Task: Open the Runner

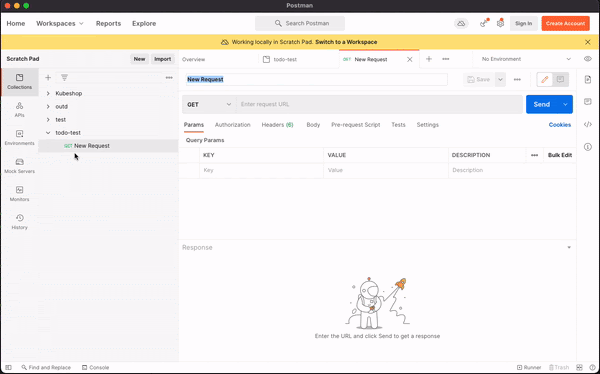Action: click(x=529, y=367)
